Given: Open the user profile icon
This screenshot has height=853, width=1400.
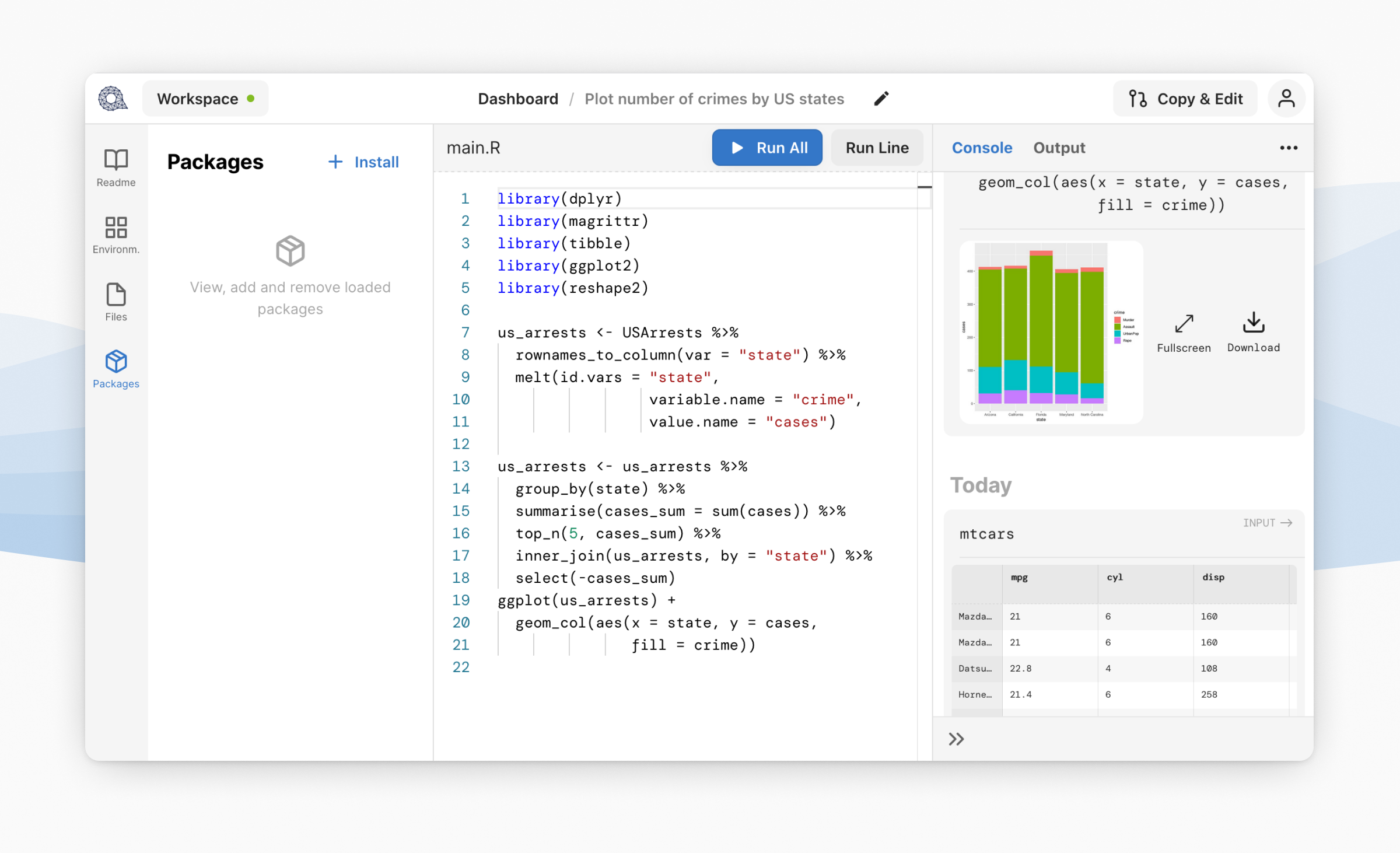Looking at the screenshot, I should (x=1286, y=99).
